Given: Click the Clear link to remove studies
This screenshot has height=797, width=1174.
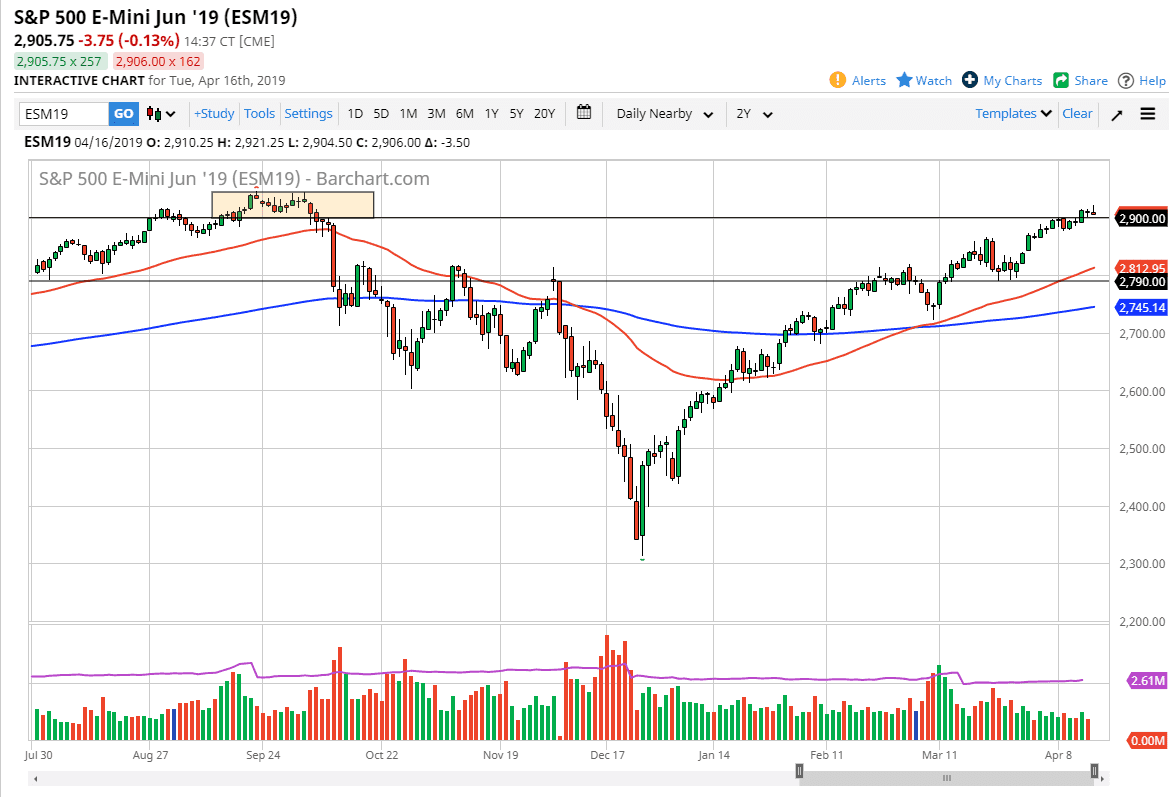Looking at the screenshot, I should tap(1077, 113).
